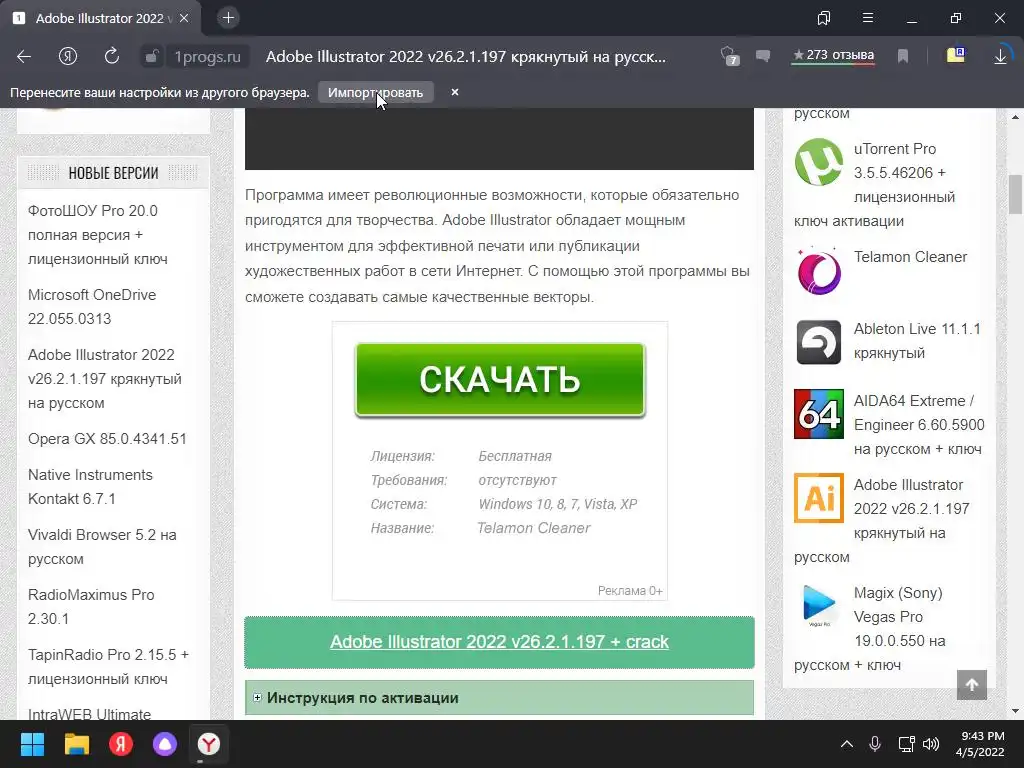Open the downloads arrow icon
The width and height of the screenshot is (1024, 768).
tap(1000, 57)
